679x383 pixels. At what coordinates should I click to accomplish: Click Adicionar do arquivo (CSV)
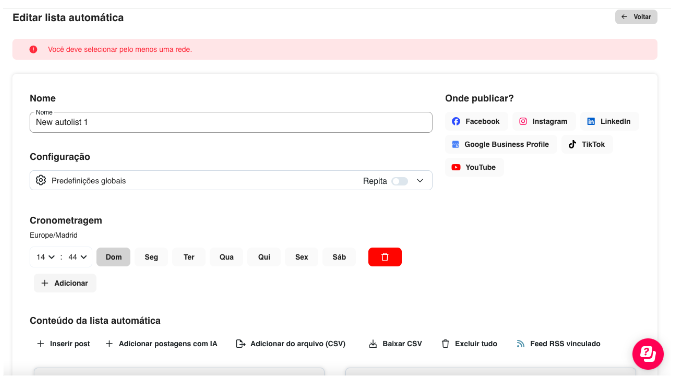[x=291, y=344]
